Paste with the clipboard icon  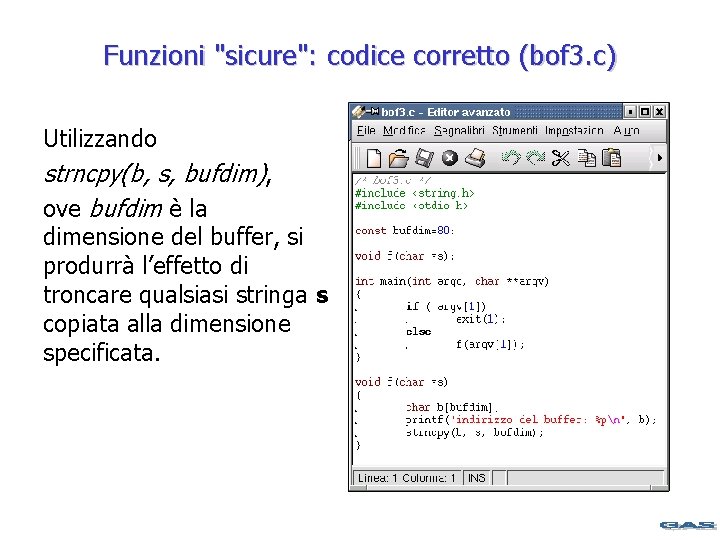[612, 158]
